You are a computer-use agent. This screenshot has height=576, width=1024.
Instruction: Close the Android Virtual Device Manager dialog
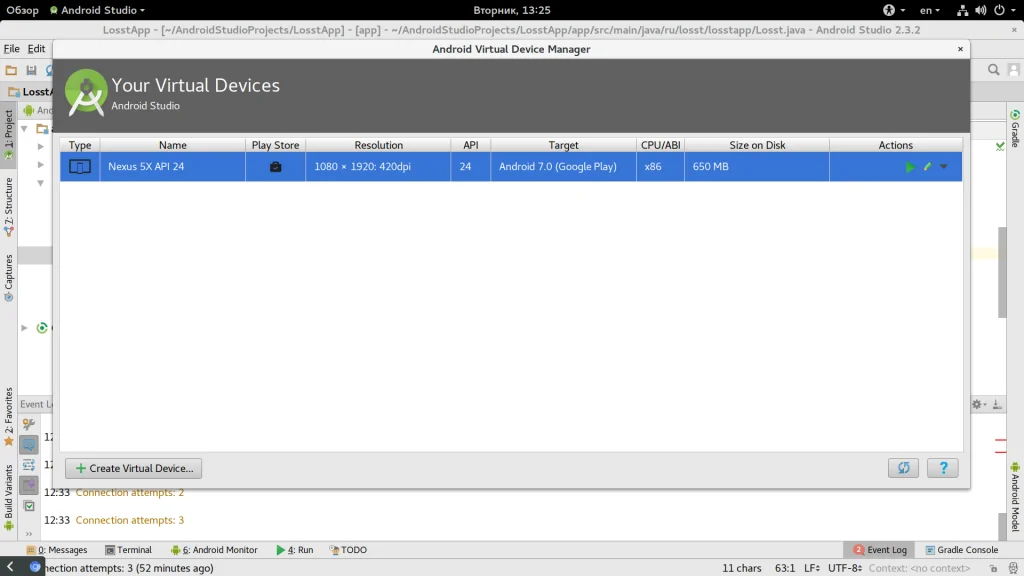(x=960, y=49)
